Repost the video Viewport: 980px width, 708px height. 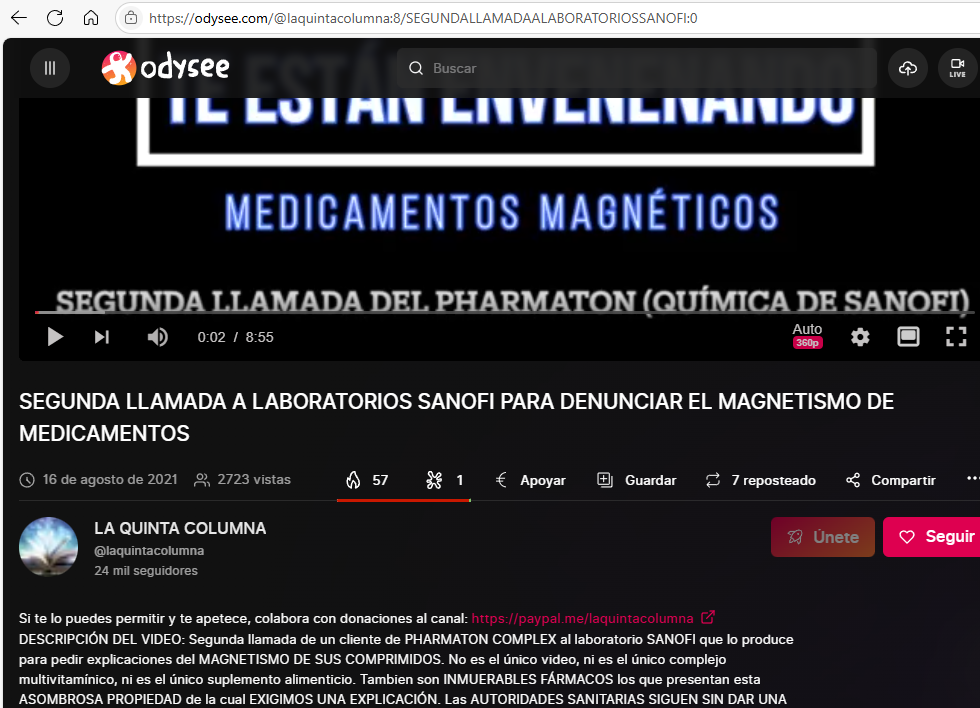pyautogui.click(x=760, y=480)
